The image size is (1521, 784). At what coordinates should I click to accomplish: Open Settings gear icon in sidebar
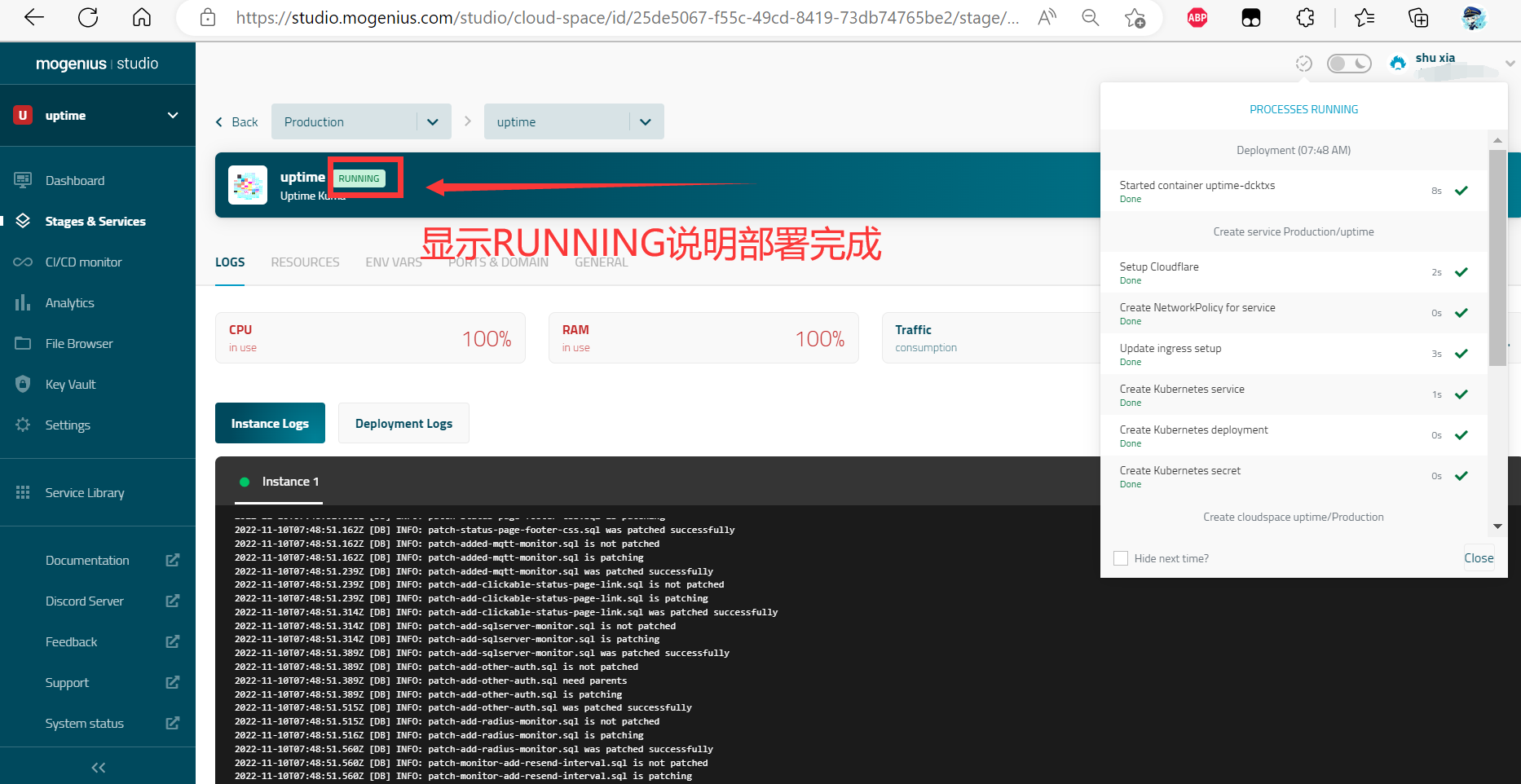[23, 425]
